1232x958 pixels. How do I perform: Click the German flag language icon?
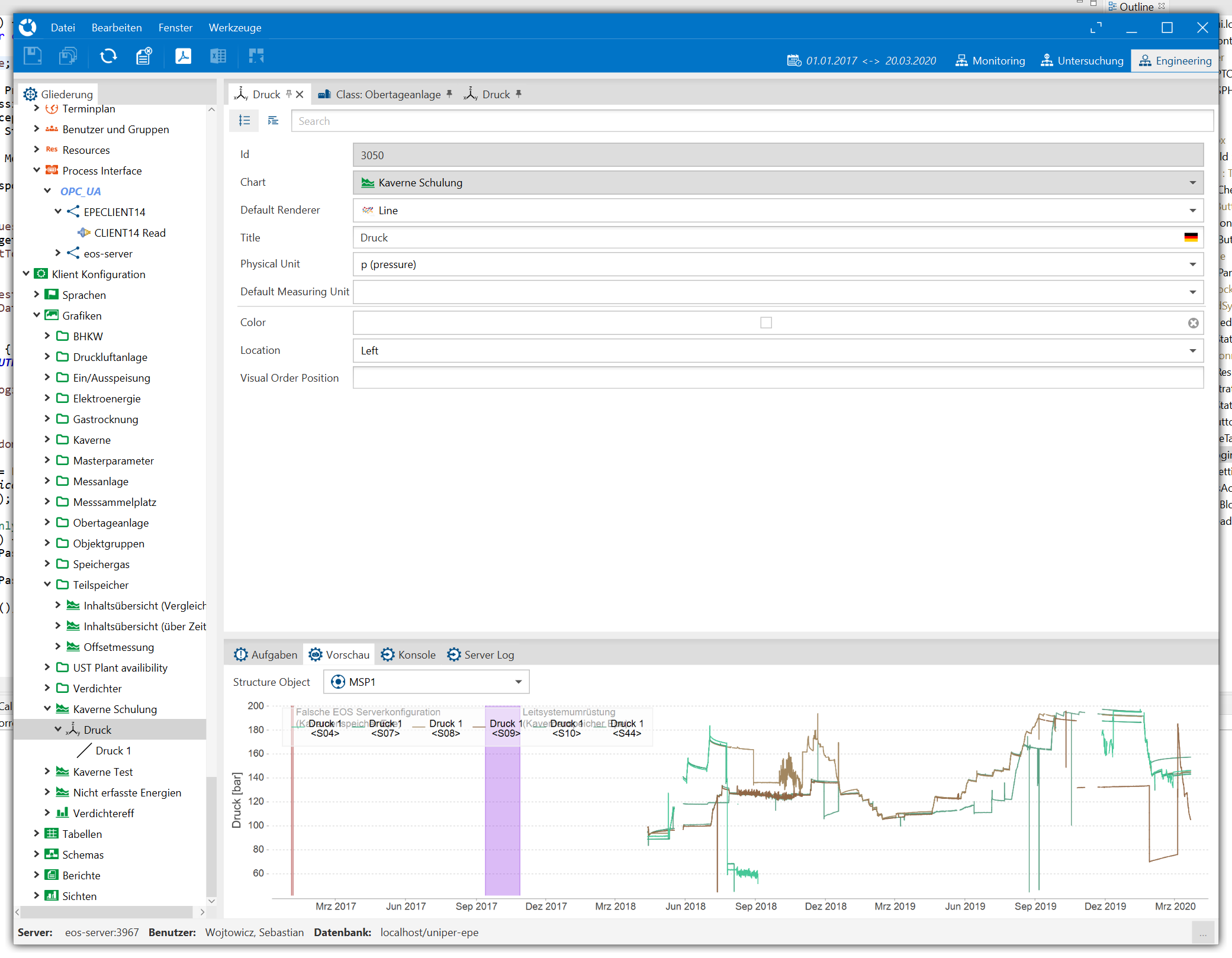pyautogui.click(x=1191, y=237)
